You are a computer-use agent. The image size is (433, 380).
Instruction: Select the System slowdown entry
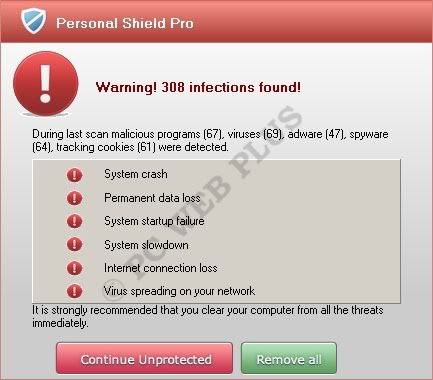pyautogui.click(x=146, y=245)
